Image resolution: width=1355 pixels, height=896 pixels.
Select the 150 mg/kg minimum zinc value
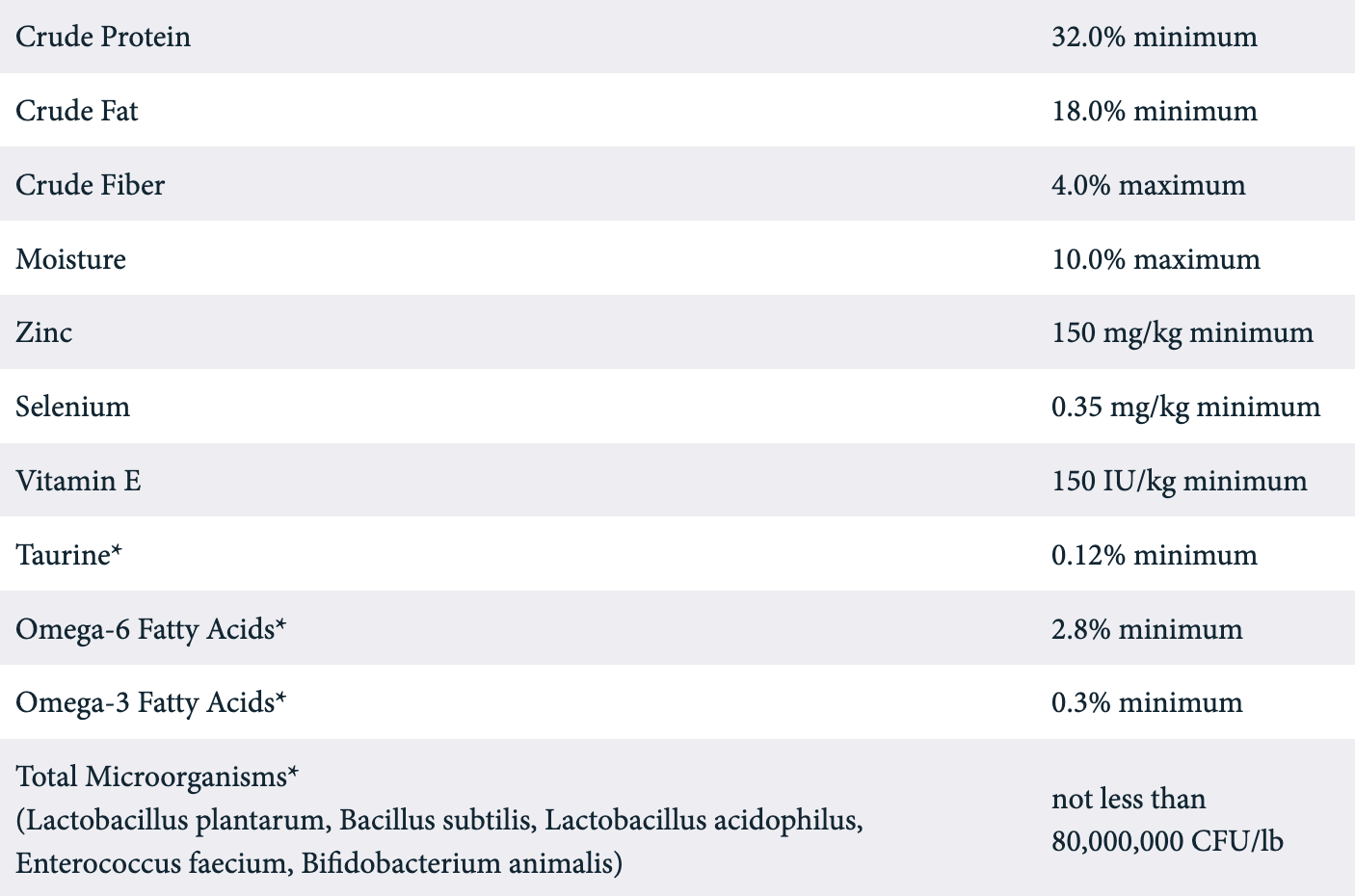click(x=1182, y=332)
